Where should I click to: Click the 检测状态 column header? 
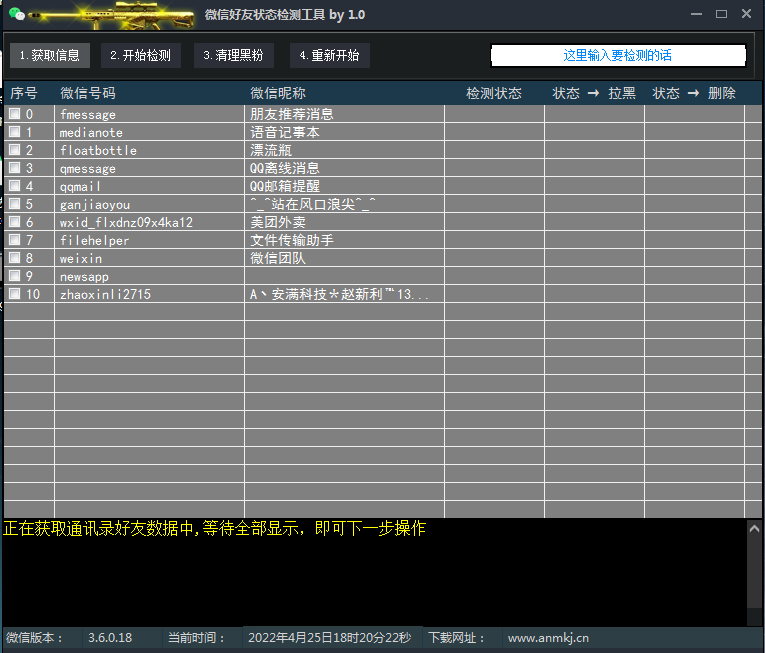click(494, 93)
